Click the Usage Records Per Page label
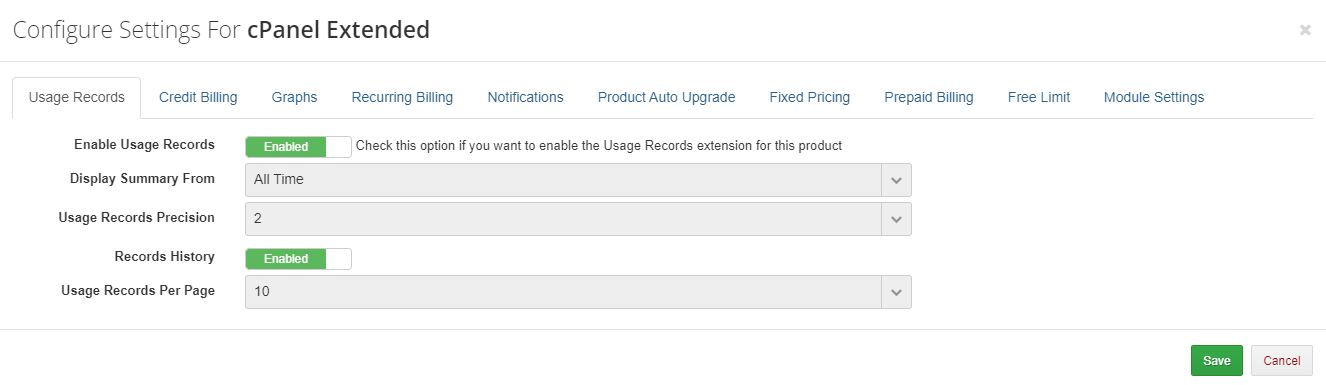The image size is (1326, 385). click(x=138, y=291)
